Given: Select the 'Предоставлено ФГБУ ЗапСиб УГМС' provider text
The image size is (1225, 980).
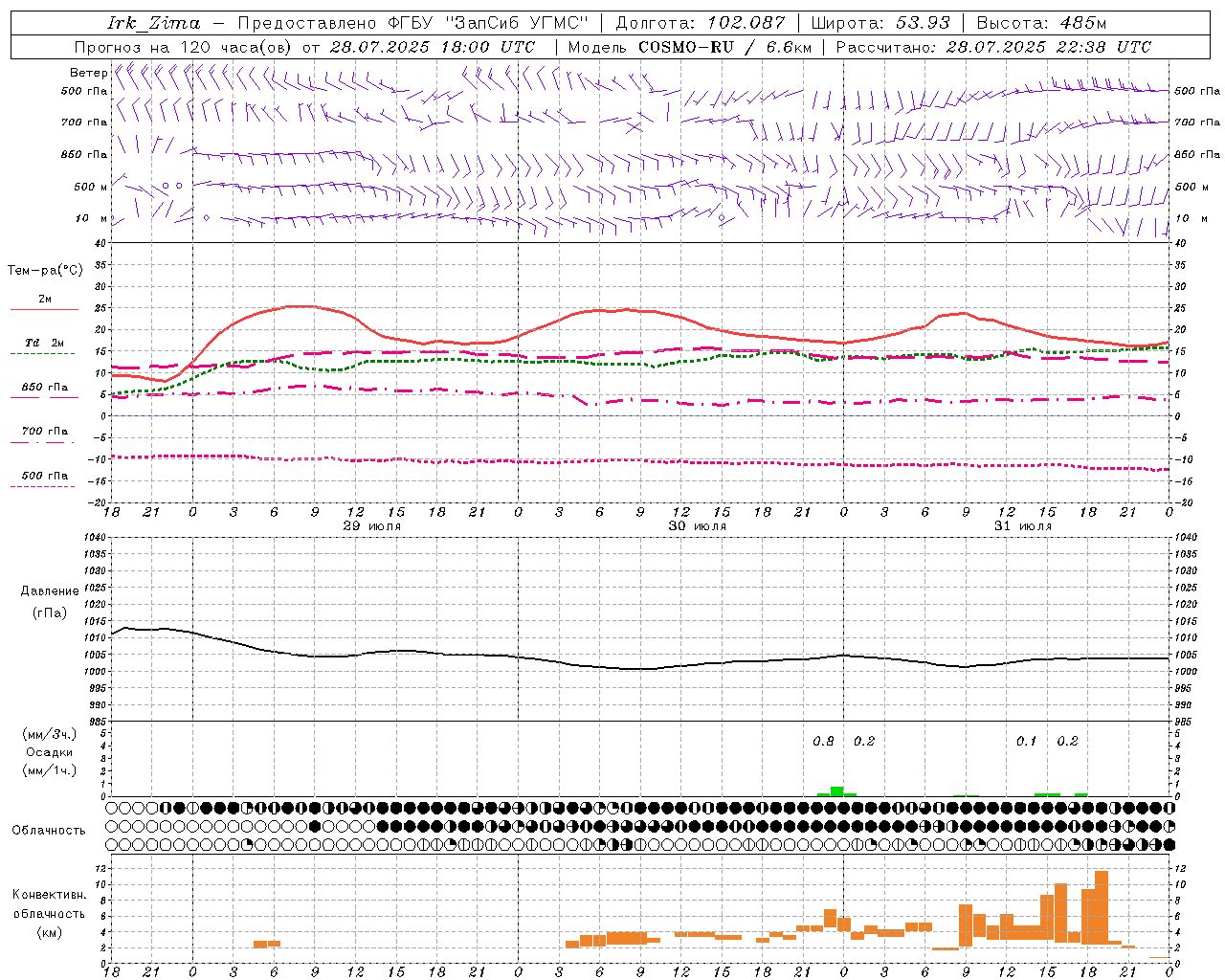Looking at the screenshot, I should (412, 23).
